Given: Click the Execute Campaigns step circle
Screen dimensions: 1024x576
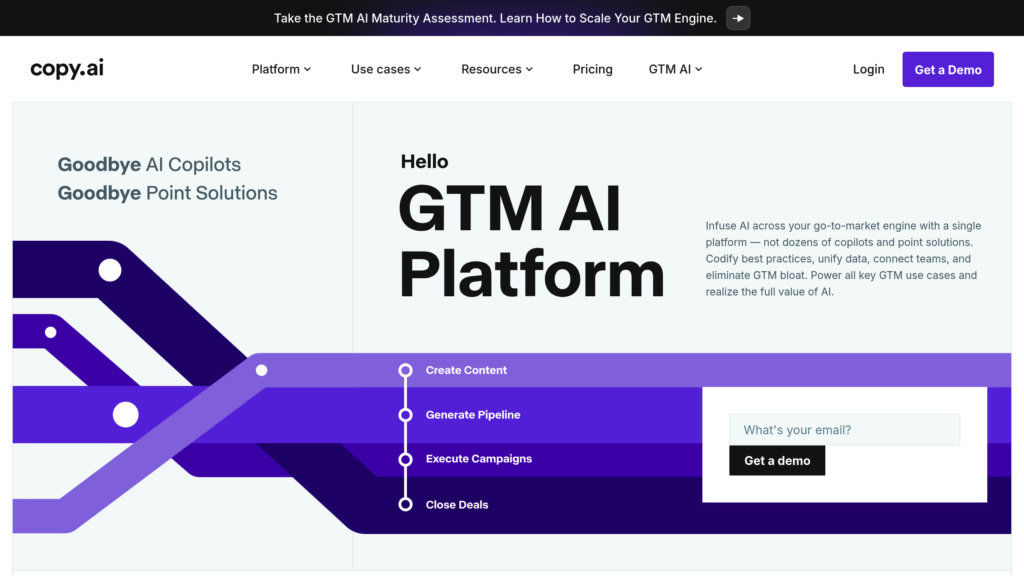Looking at the screenshot, I should pyautogui.click(x=405, y=460).
